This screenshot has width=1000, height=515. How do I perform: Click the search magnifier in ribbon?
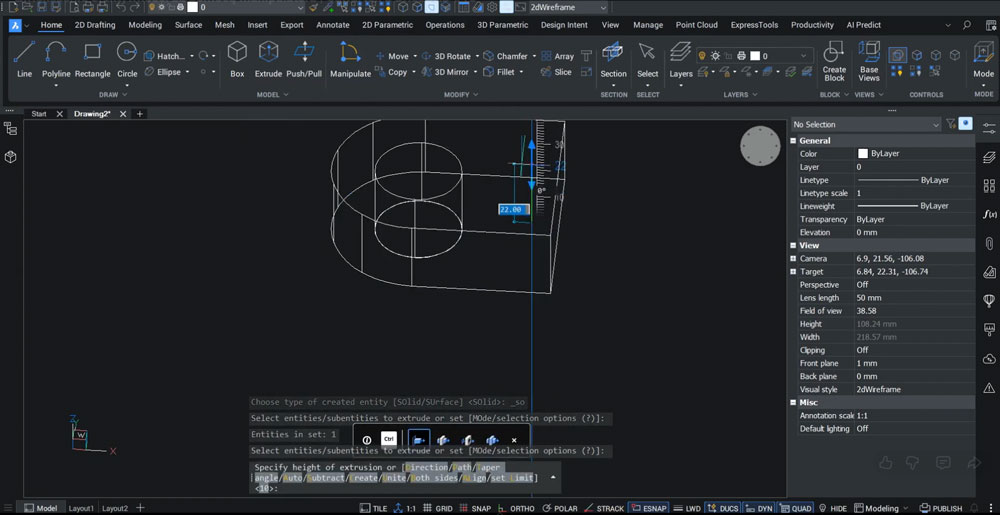coord(967,25)
